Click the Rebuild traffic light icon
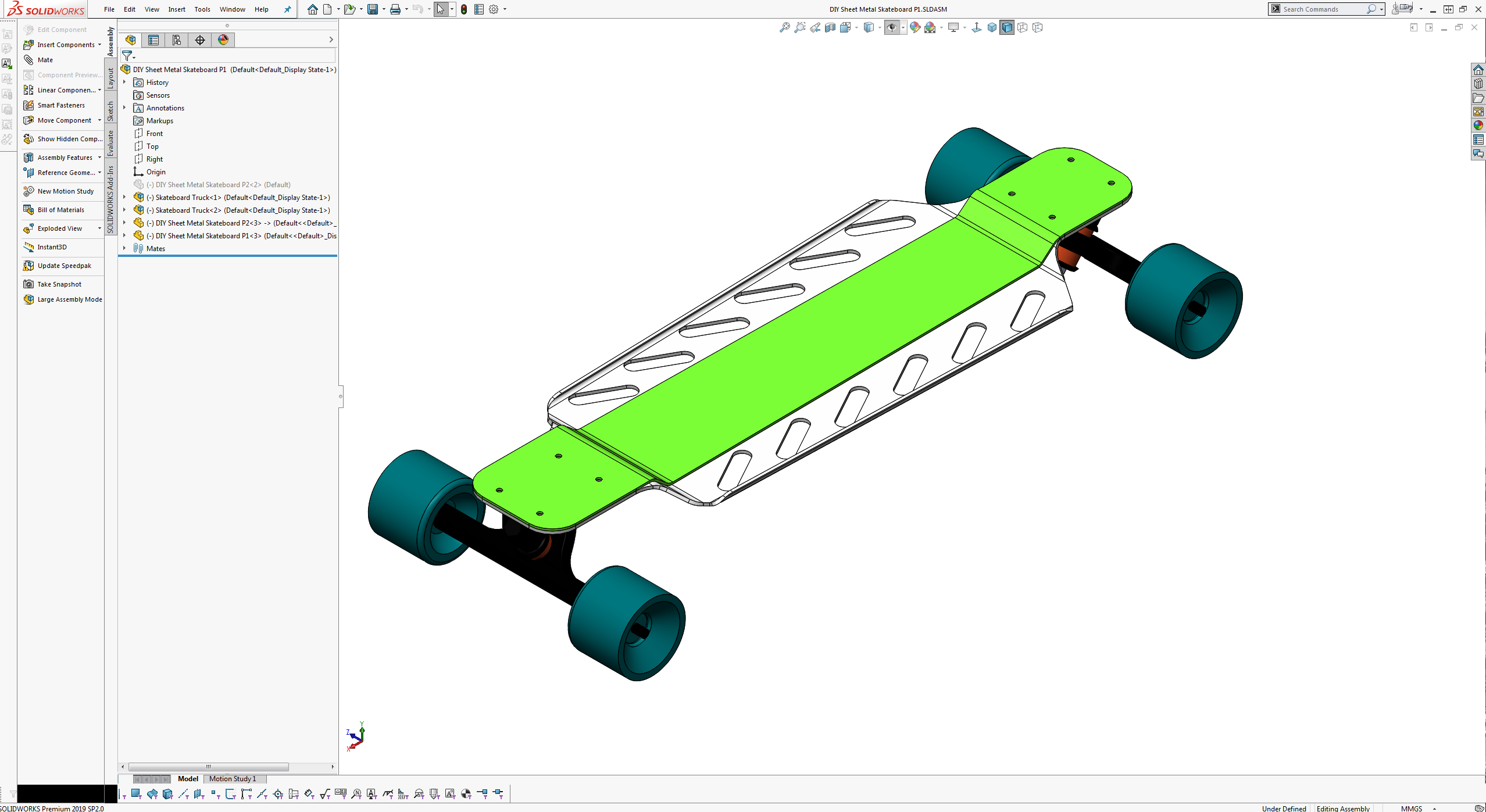Image resolution: width=1486 pixels, height=812 pixels. click(x=464, y=9)
